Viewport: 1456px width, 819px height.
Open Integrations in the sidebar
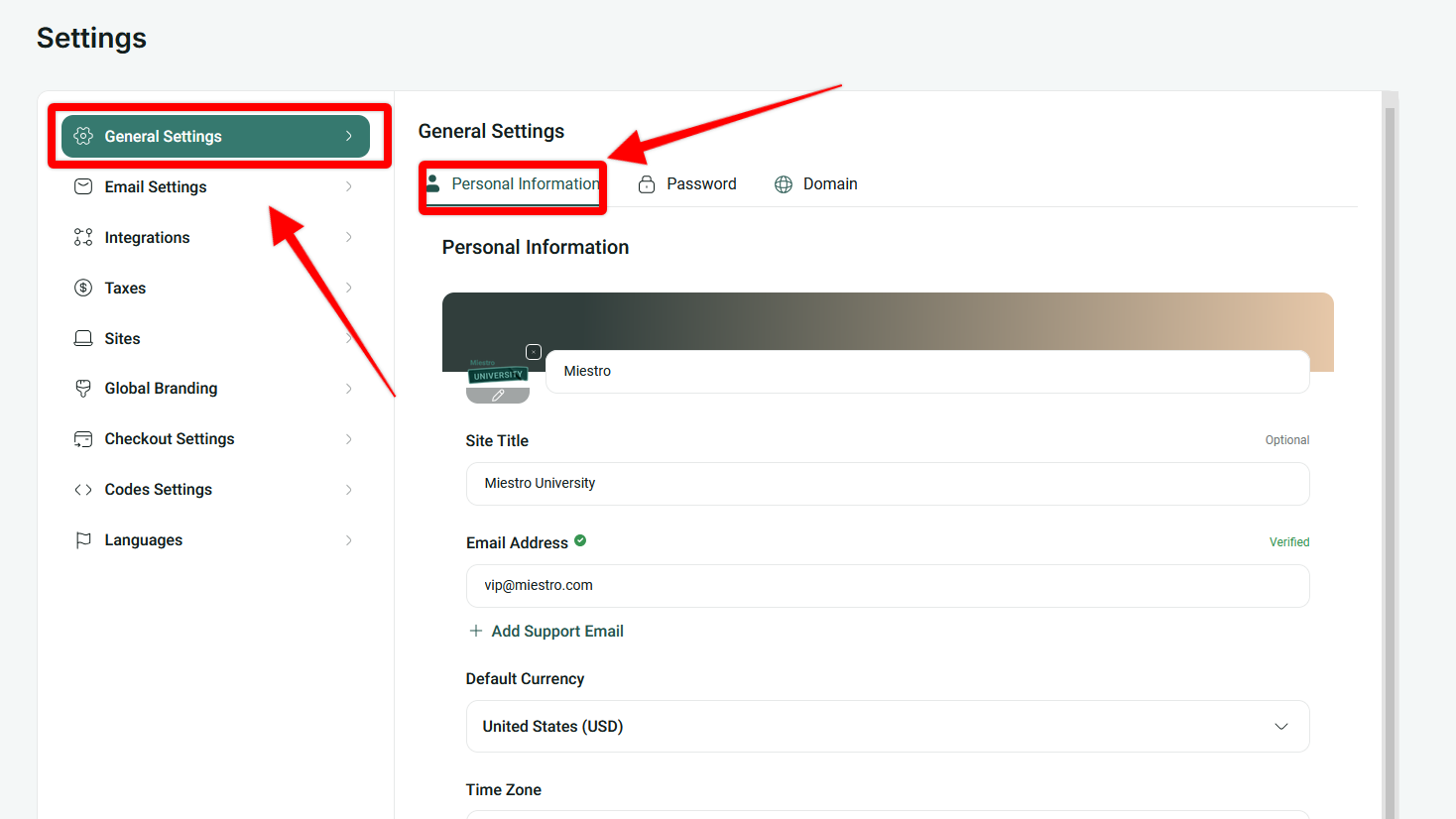(215, 237)
